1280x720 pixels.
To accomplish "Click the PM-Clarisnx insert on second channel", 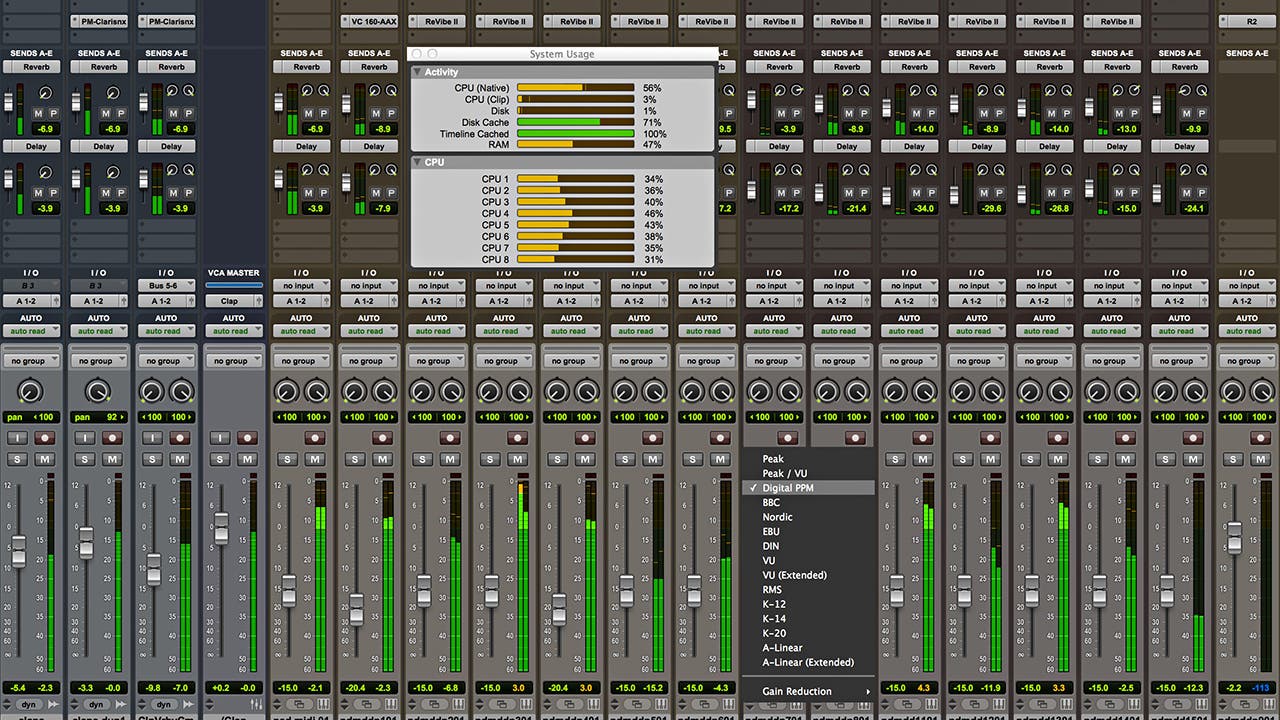I will click(103, 21).
